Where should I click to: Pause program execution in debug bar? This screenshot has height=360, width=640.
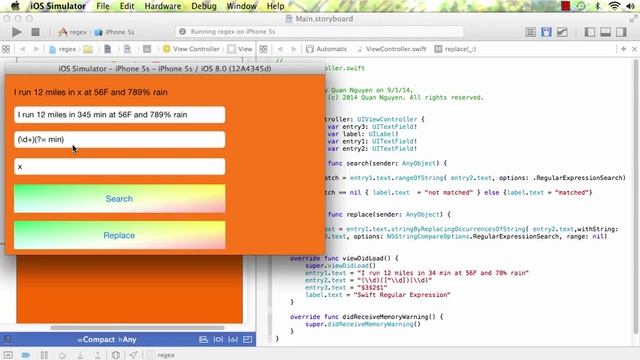click(x=44, y=355)
